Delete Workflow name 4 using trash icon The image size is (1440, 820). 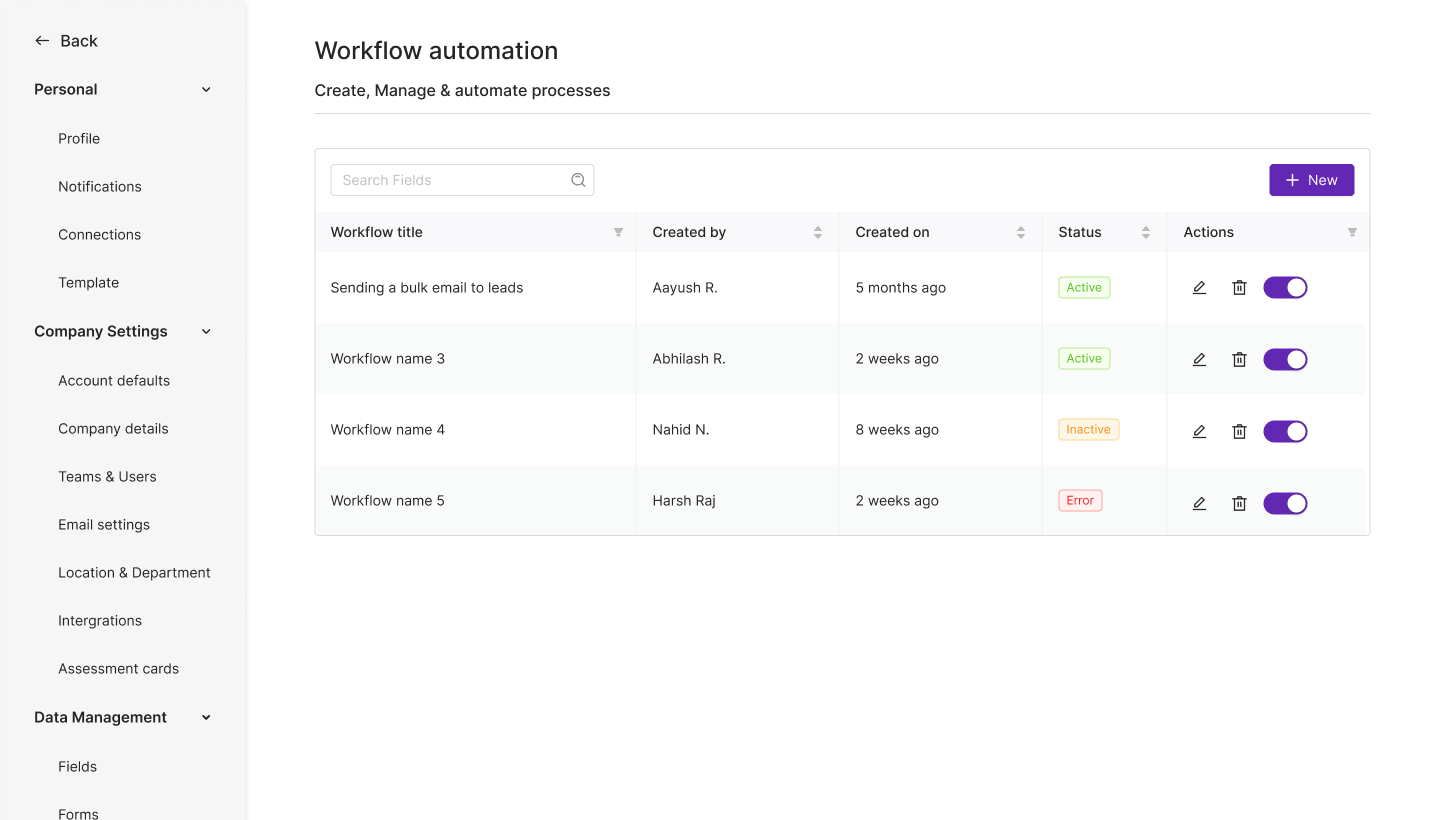[1239, 431]
